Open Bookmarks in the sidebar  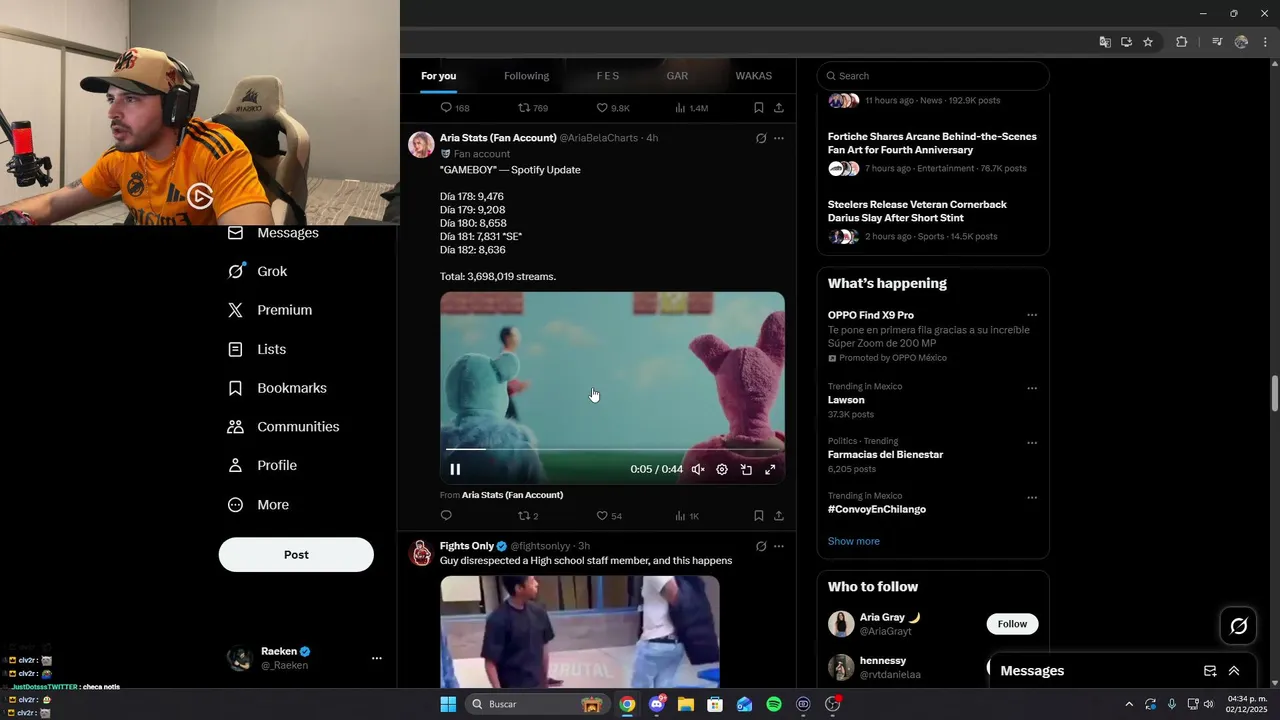[277, 388]
